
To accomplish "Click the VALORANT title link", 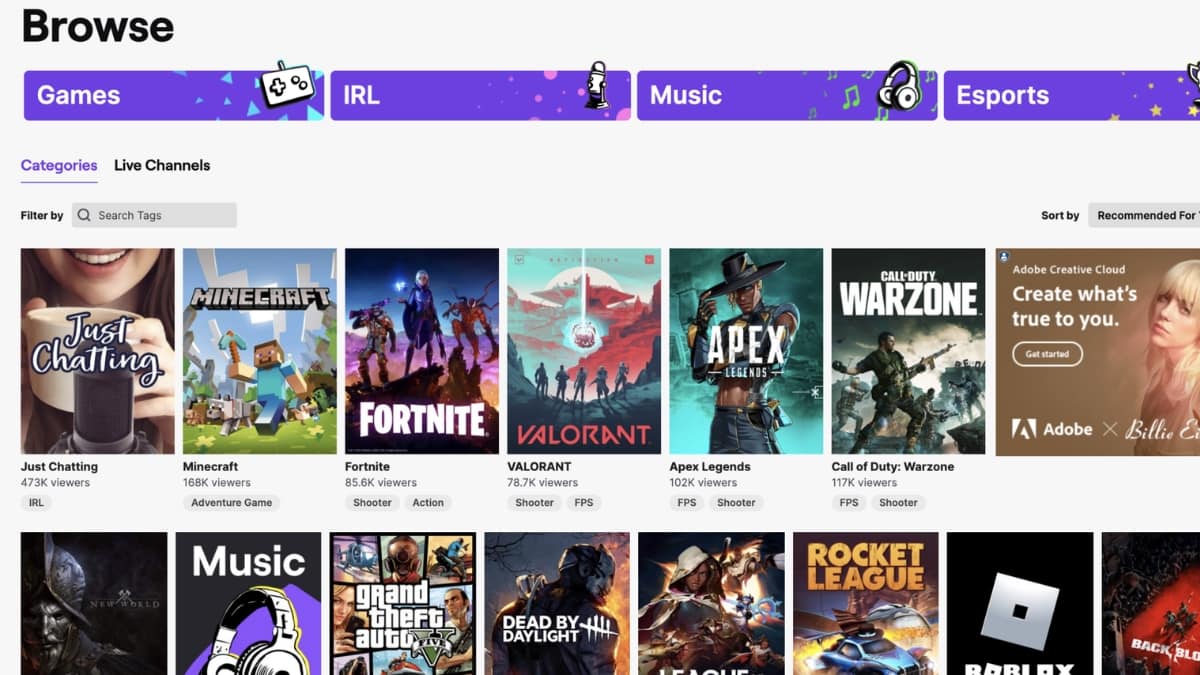I will tap(539, 467).
